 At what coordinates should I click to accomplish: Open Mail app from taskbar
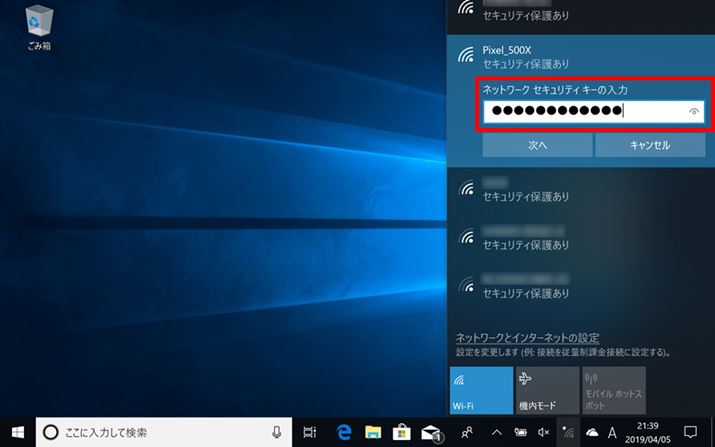pos(431,432)
